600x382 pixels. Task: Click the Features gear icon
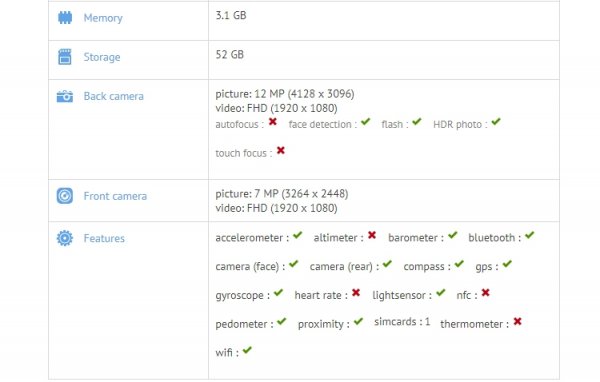coord(65,238)
